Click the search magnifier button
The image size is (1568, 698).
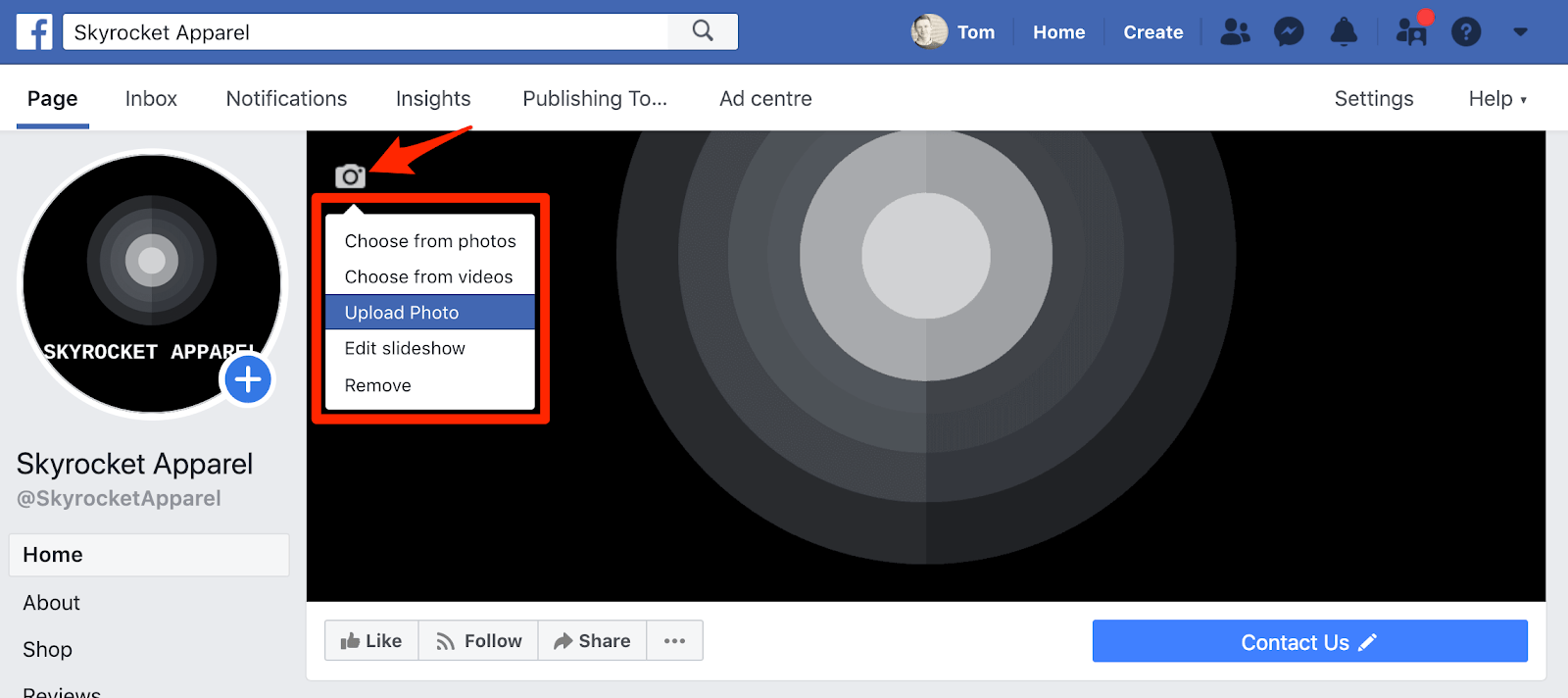703,31
